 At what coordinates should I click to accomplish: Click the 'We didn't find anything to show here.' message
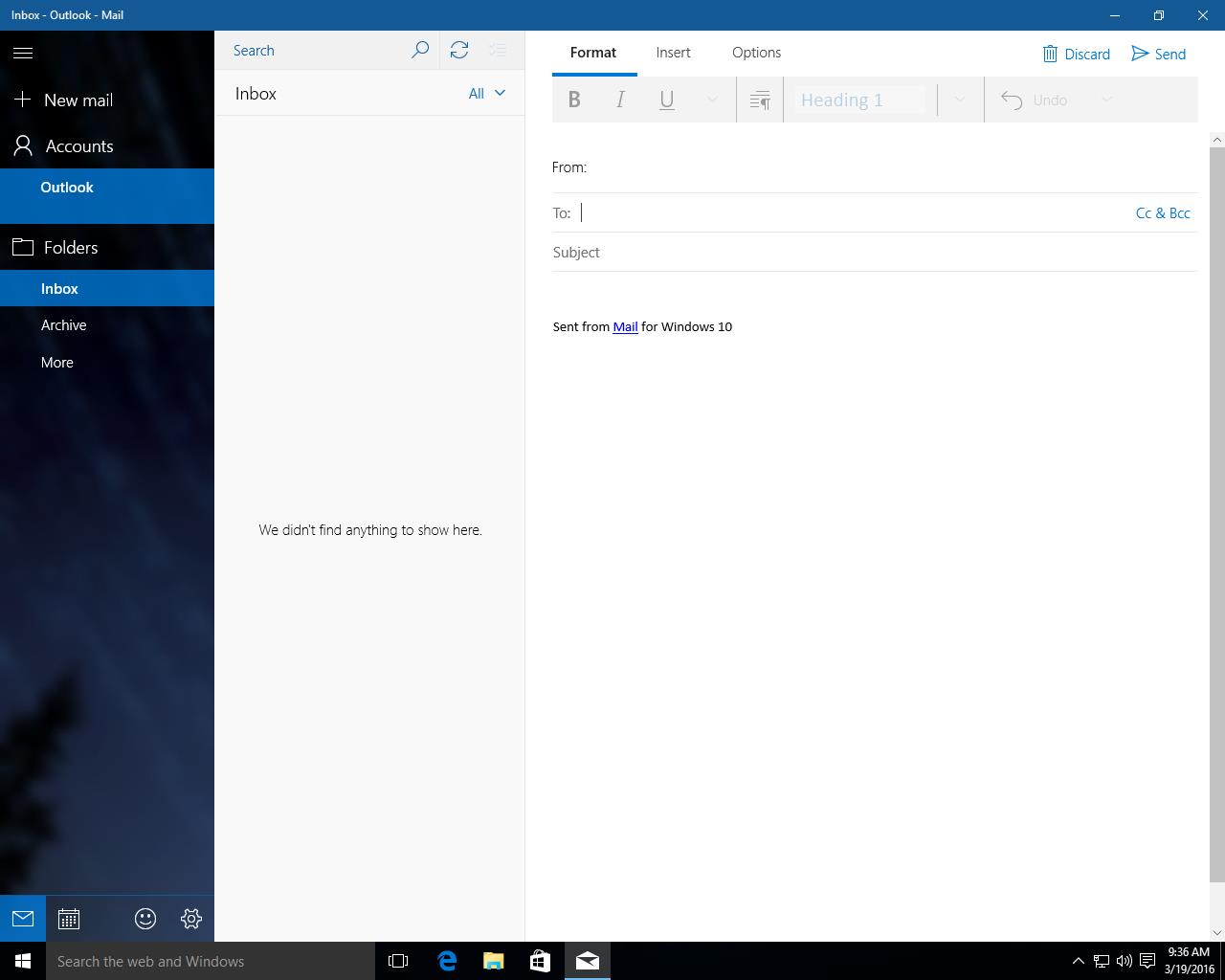[x=370, y=529]
